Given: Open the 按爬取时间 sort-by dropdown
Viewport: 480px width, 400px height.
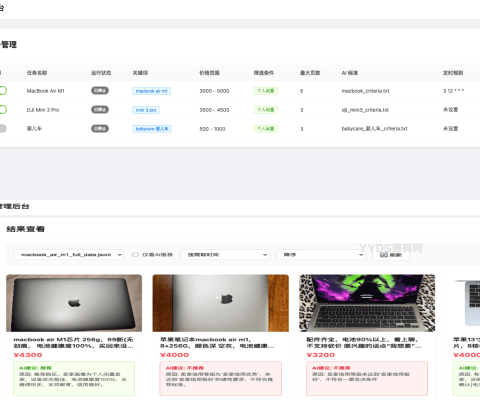Looking at the screenshot, I should tap(225, 255).
